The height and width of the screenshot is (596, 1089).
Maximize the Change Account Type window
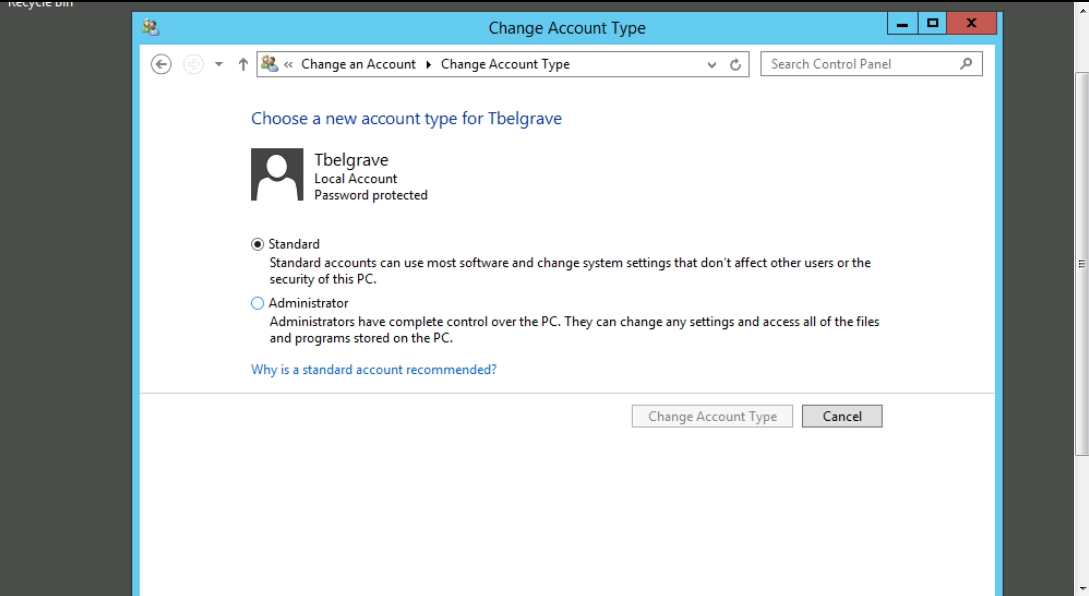932,24
